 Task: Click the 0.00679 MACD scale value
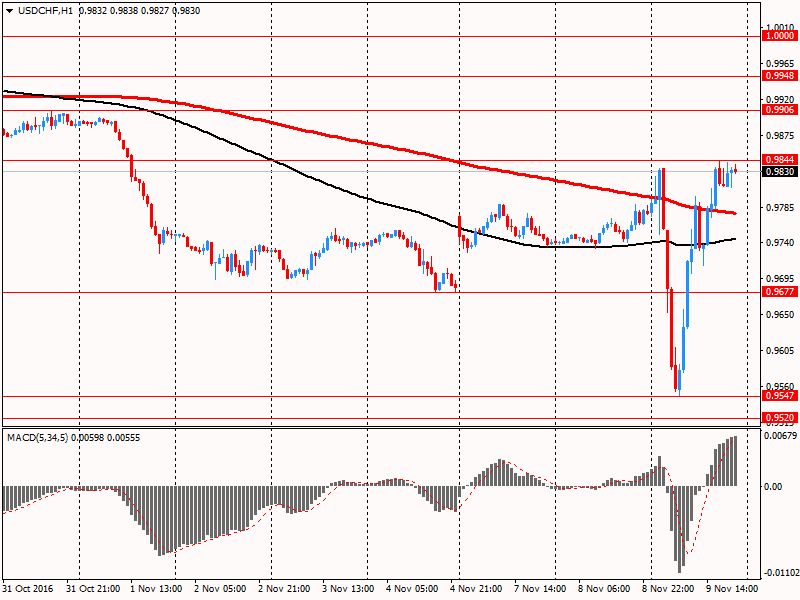(779, 436)
